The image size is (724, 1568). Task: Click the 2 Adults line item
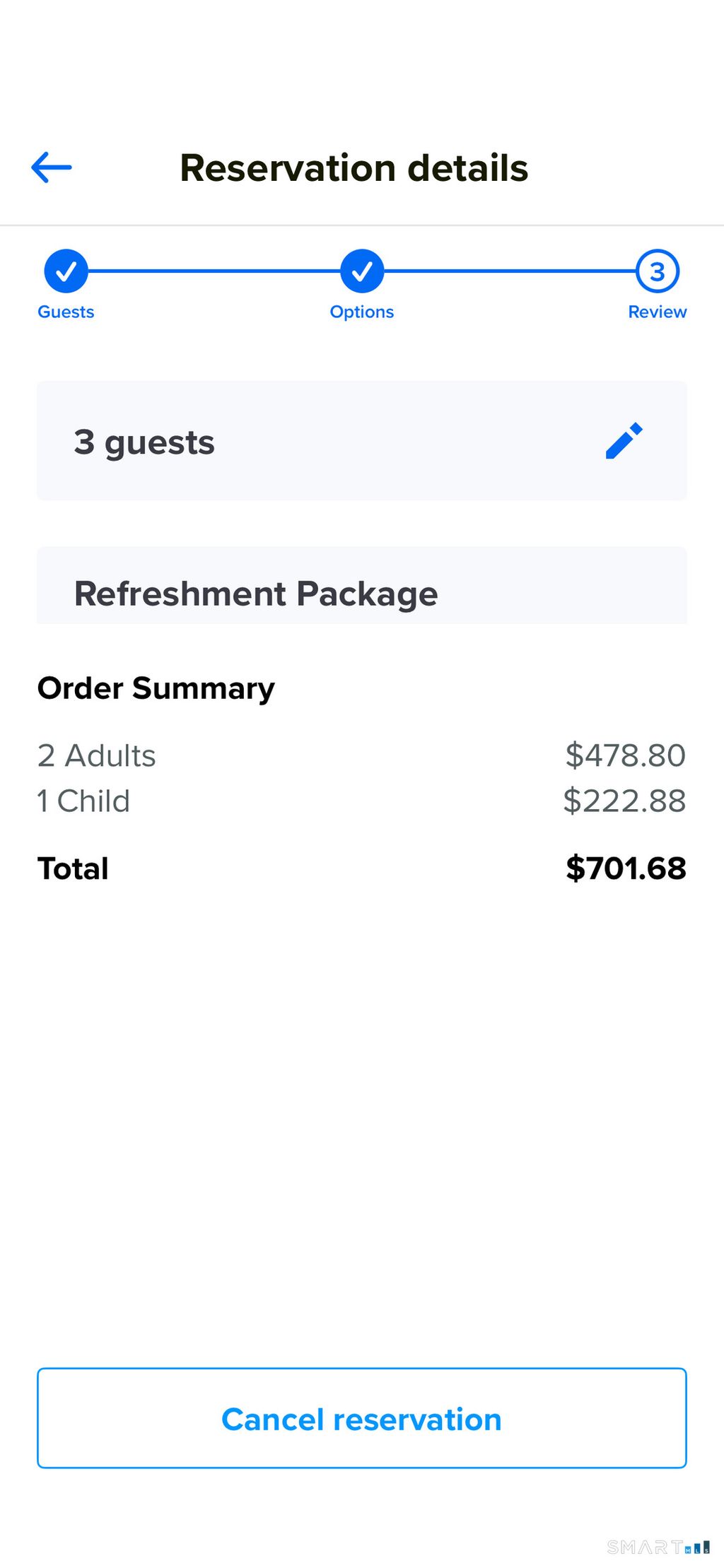[x=96, y=755]
